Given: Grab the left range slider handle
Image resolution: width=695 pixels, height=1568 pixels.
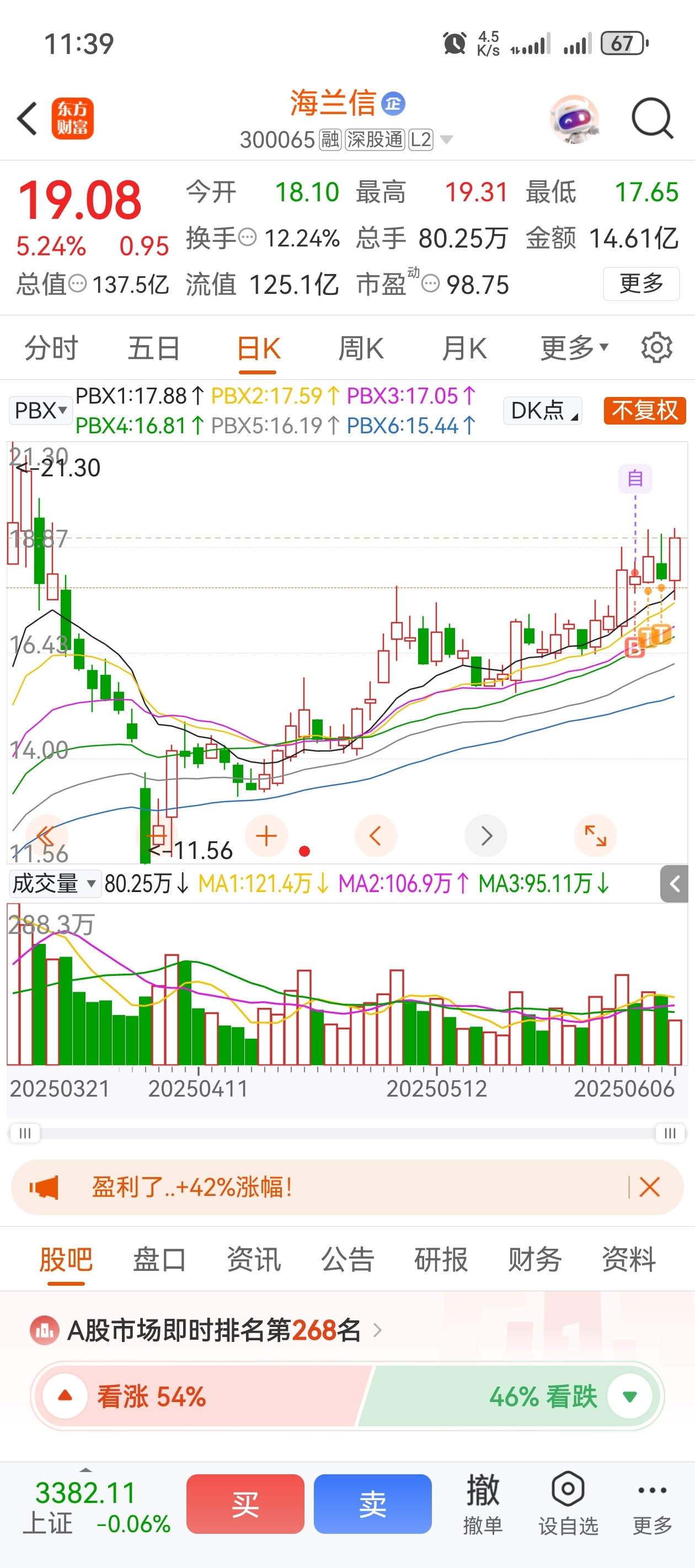Looking at the screenshot, I should point(25,1134).
